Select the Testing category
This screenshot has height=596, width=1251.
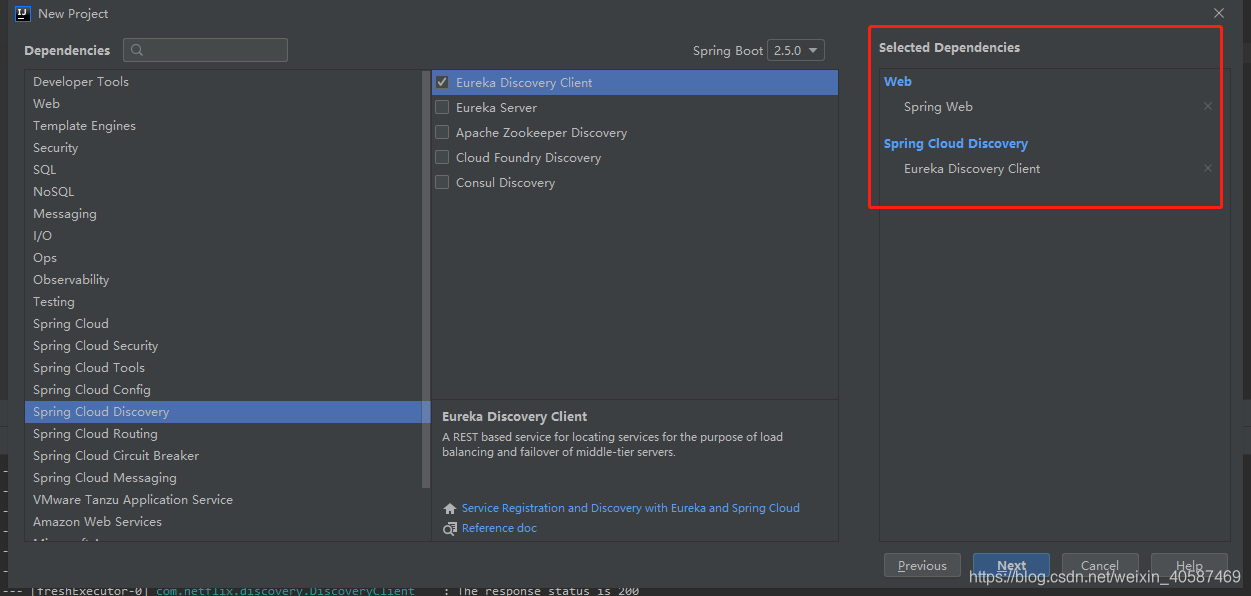pyautogui.click(x=224, y=302)
